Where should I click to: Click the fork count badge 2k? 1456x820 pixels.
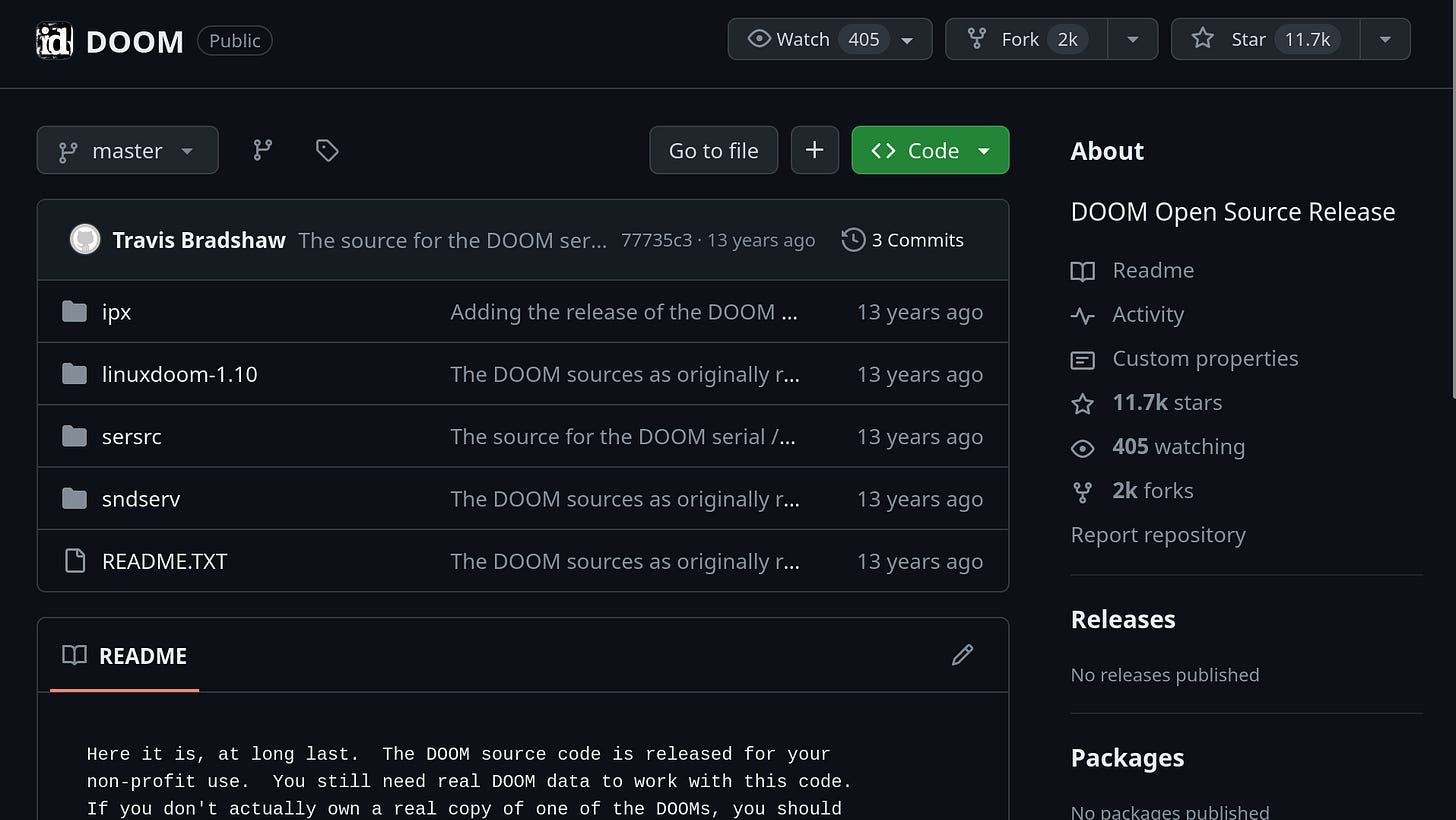click(x=1068, y=39)
